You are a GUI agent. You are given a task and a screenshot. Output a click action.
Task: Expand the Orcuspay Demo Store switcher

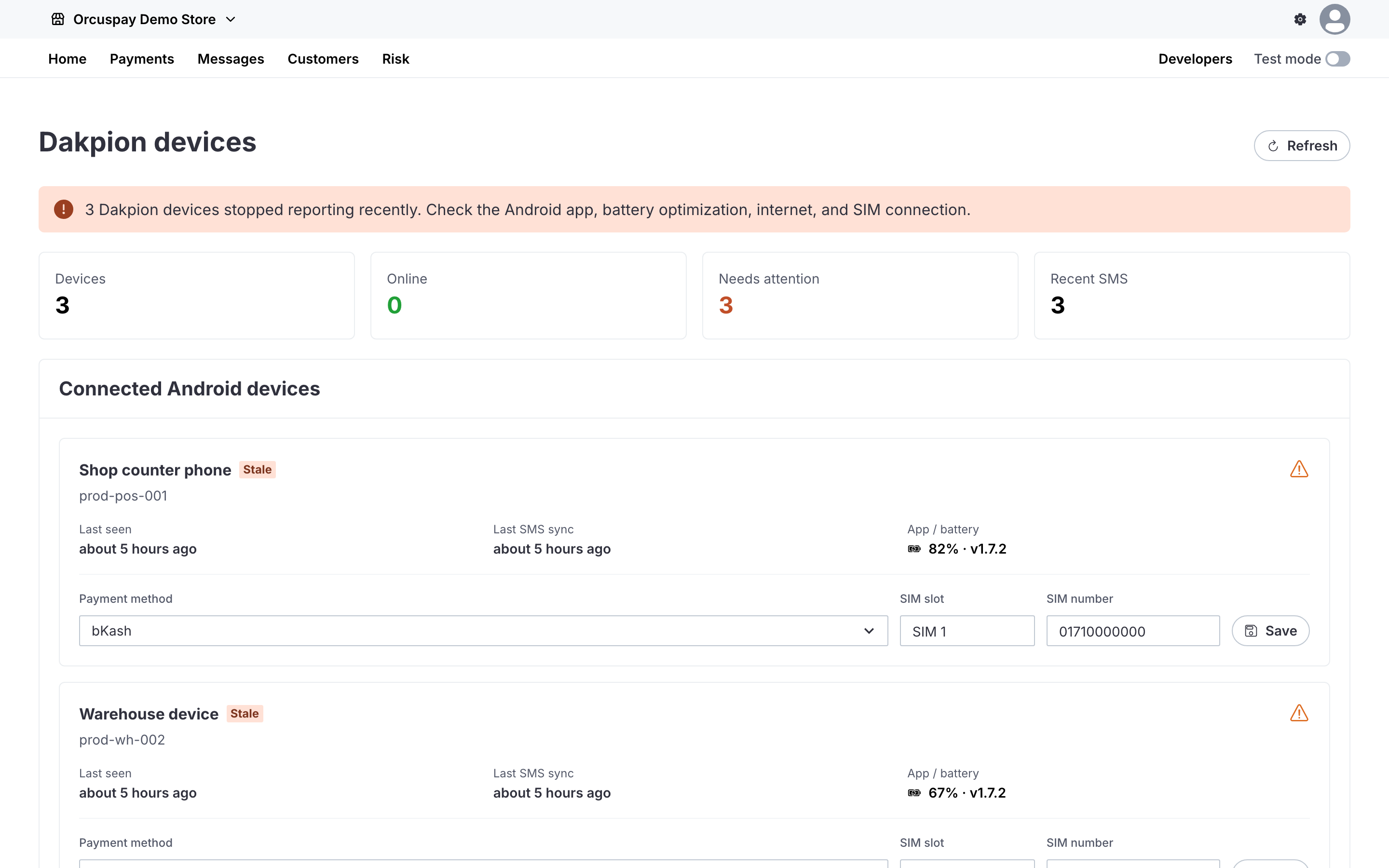(144, 19)
